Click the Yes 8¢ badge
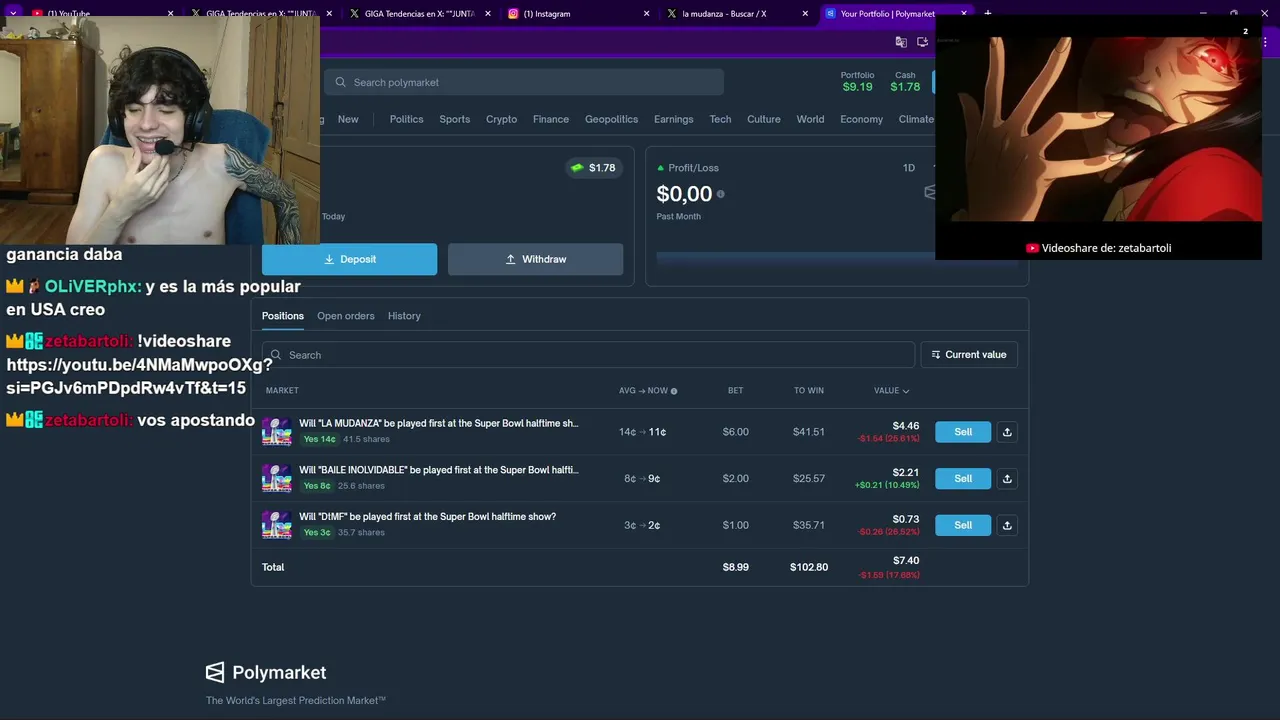The height and width of the screenshot is (720, 1280). click(317, 486)
